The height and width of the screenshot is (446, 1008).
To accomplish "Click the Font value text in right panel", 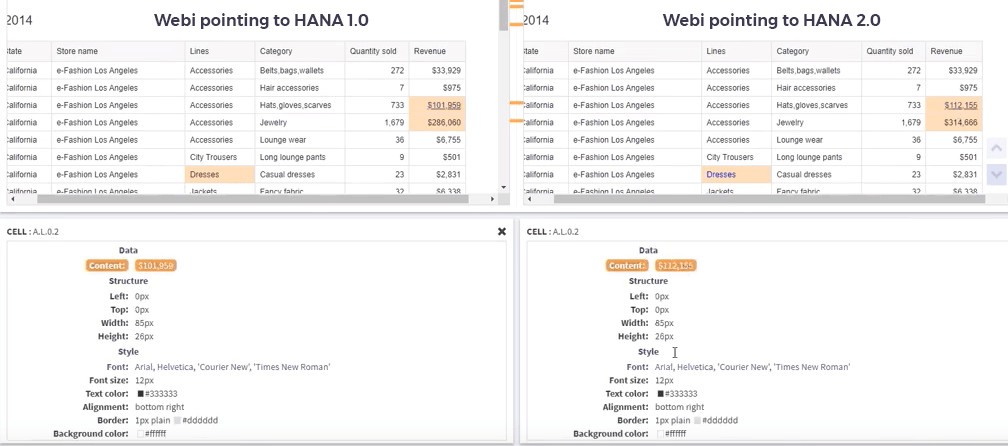I will (752, 367).
